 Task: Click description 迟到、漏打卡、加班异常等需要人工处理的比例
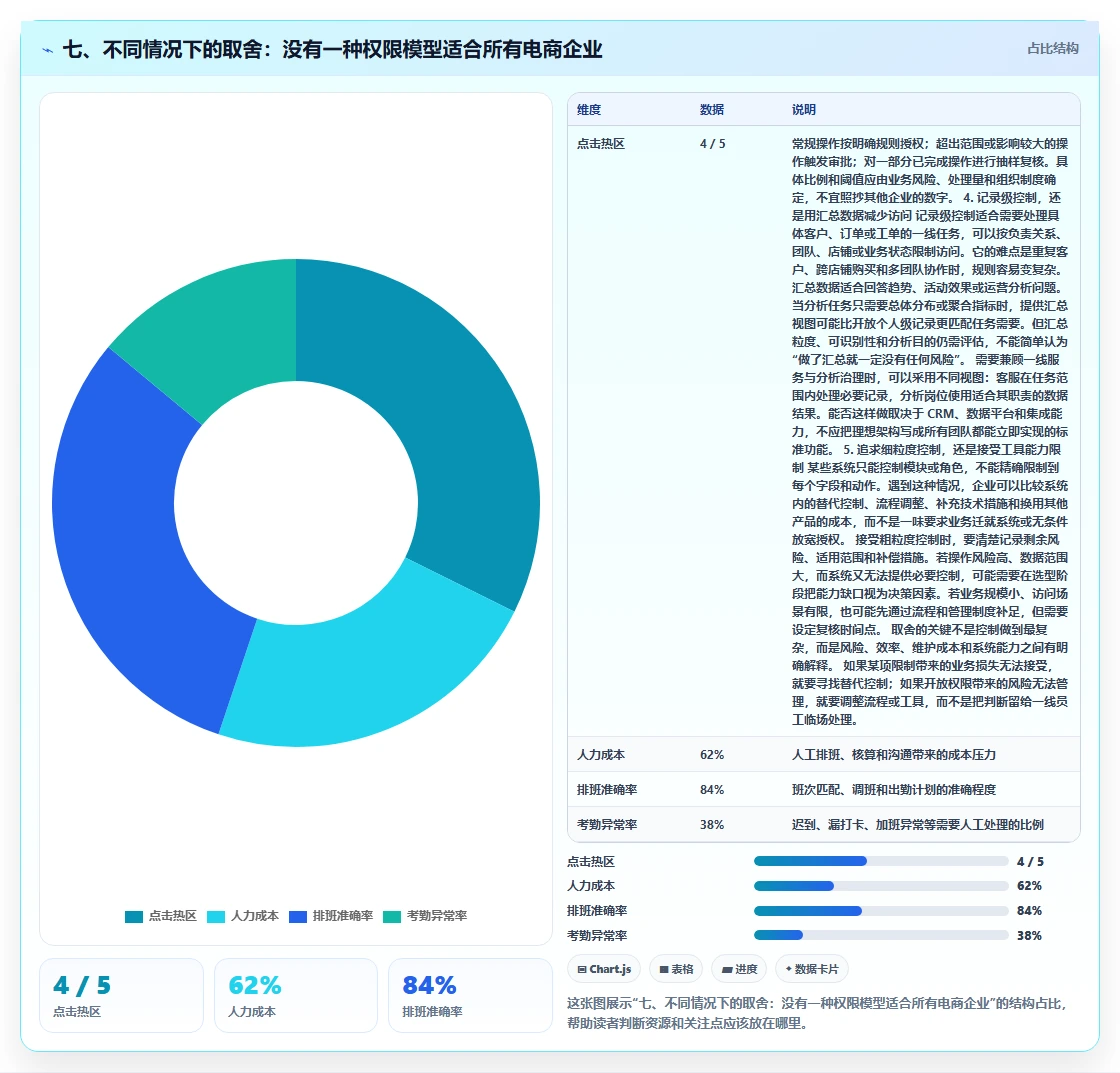[918, 824]
